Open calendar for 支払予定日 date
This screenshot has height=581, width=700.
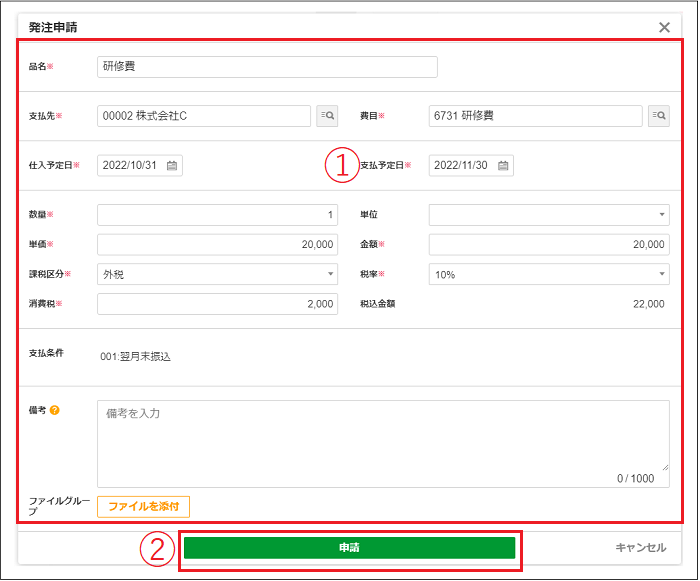pyautogui.click(x=503, y=166)
